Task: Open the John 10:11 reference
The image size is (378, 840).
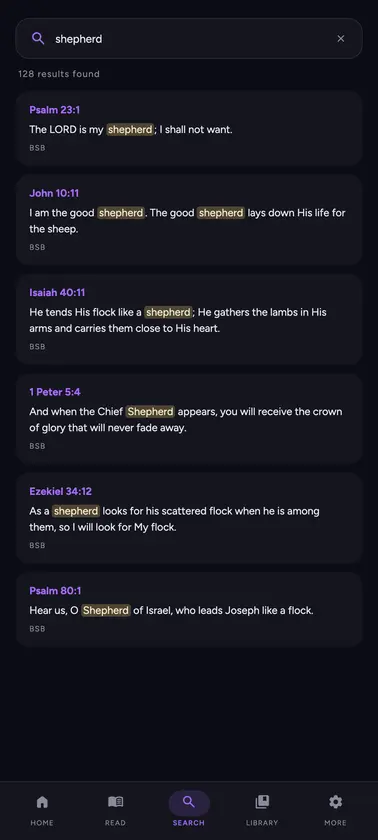Action: 54,193
